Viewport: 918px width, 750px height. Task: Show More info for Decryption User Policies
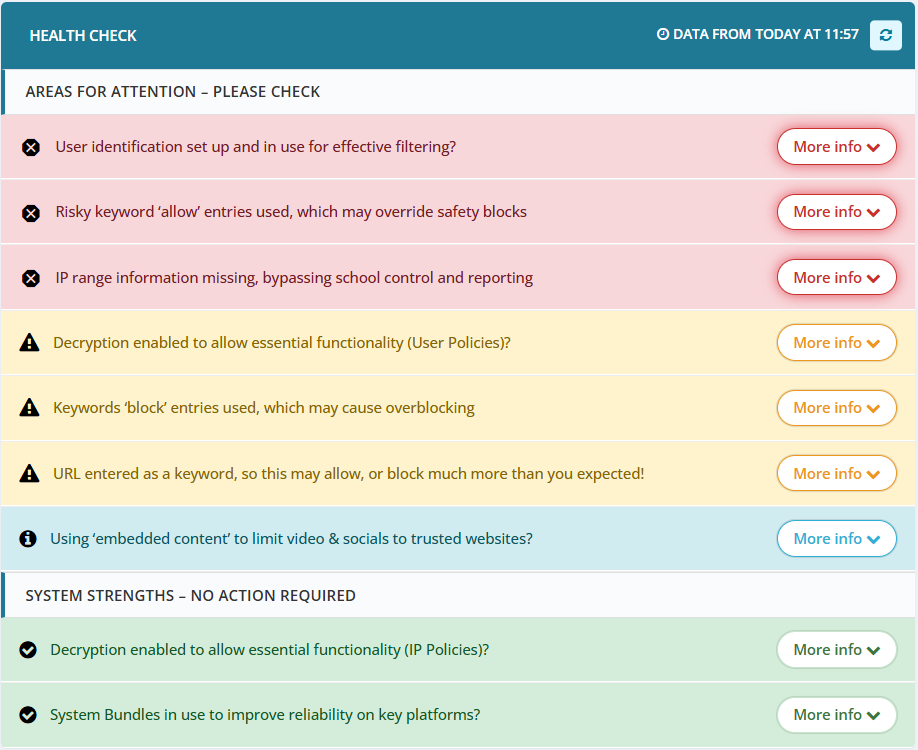[x=836, y=343]
